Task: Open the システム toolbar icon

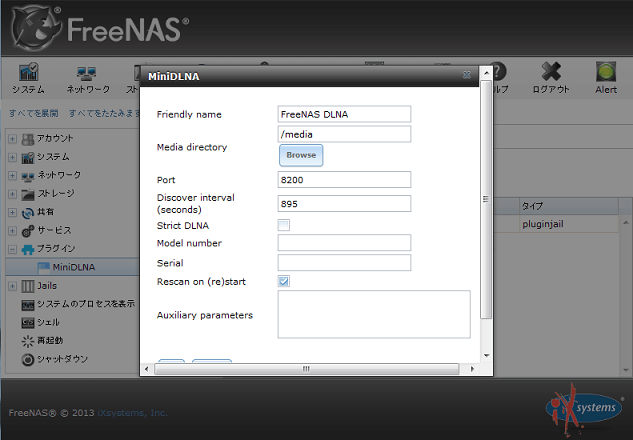Action: [x=28, y=72]
